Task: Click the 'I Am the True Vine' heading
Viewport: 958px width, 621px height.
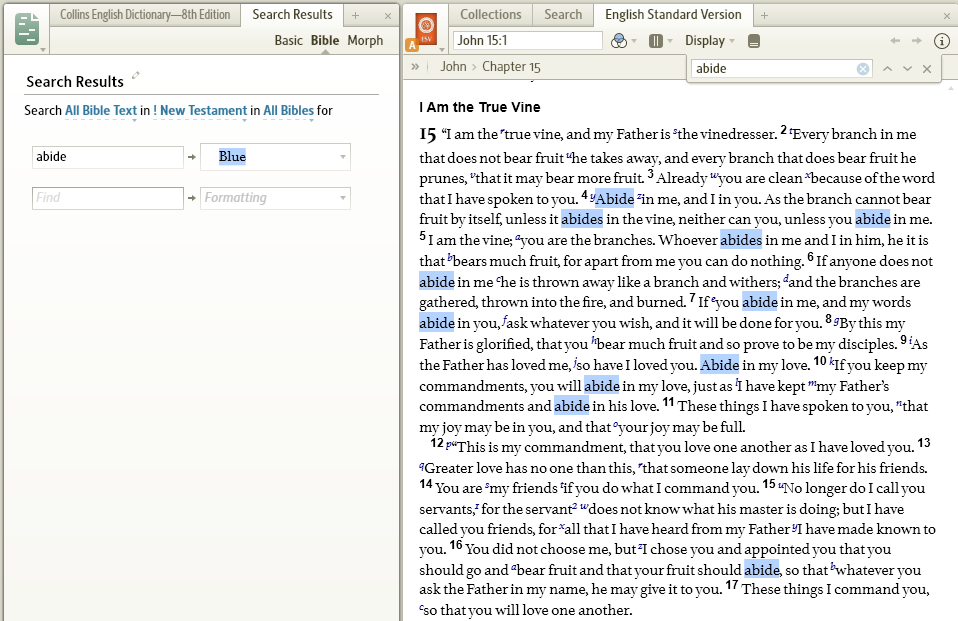Action: point(480,108)
